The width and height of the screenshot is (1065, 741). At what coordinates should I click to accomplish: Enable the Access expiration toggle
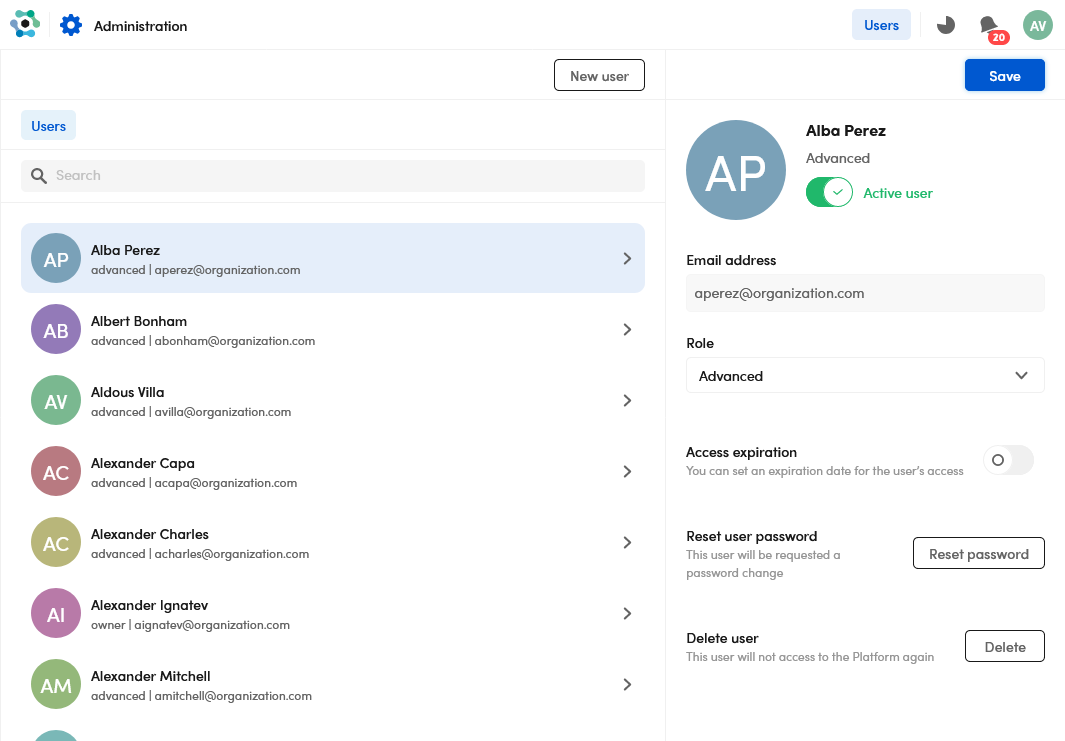1008,460
